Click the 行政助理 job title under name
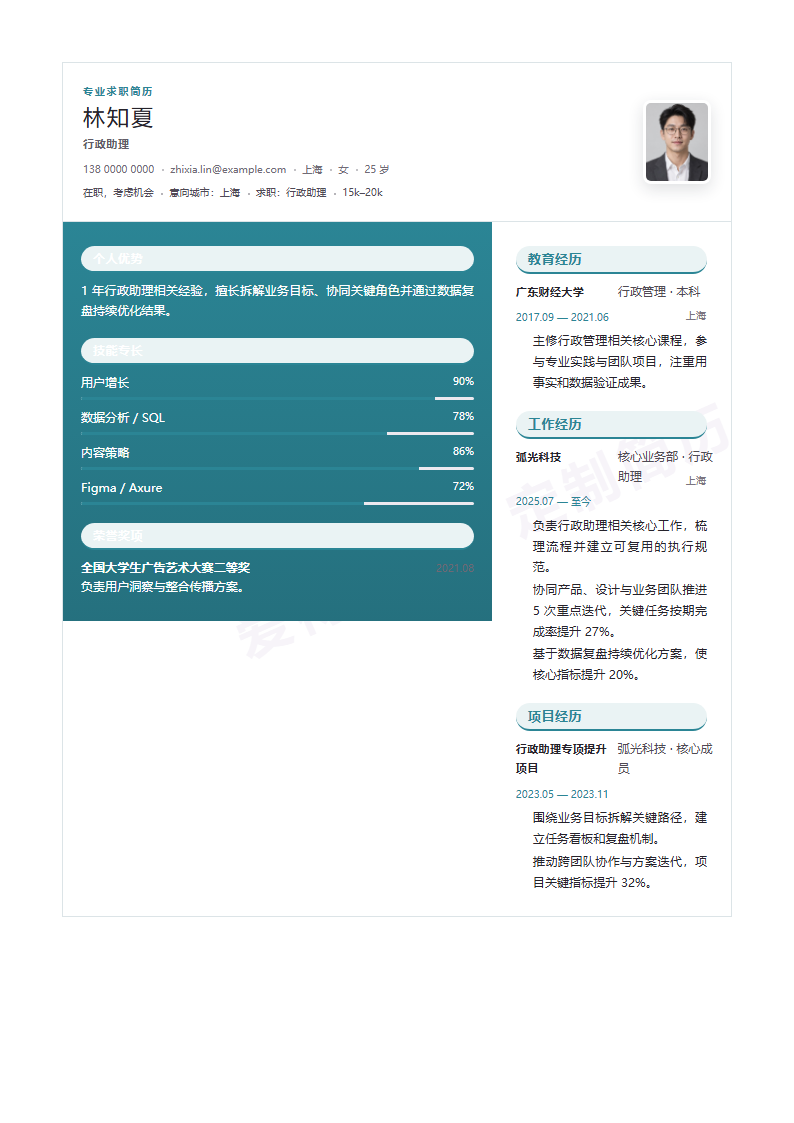The width and height of the screenshot is (794, 1123). (x=106, y=144)
